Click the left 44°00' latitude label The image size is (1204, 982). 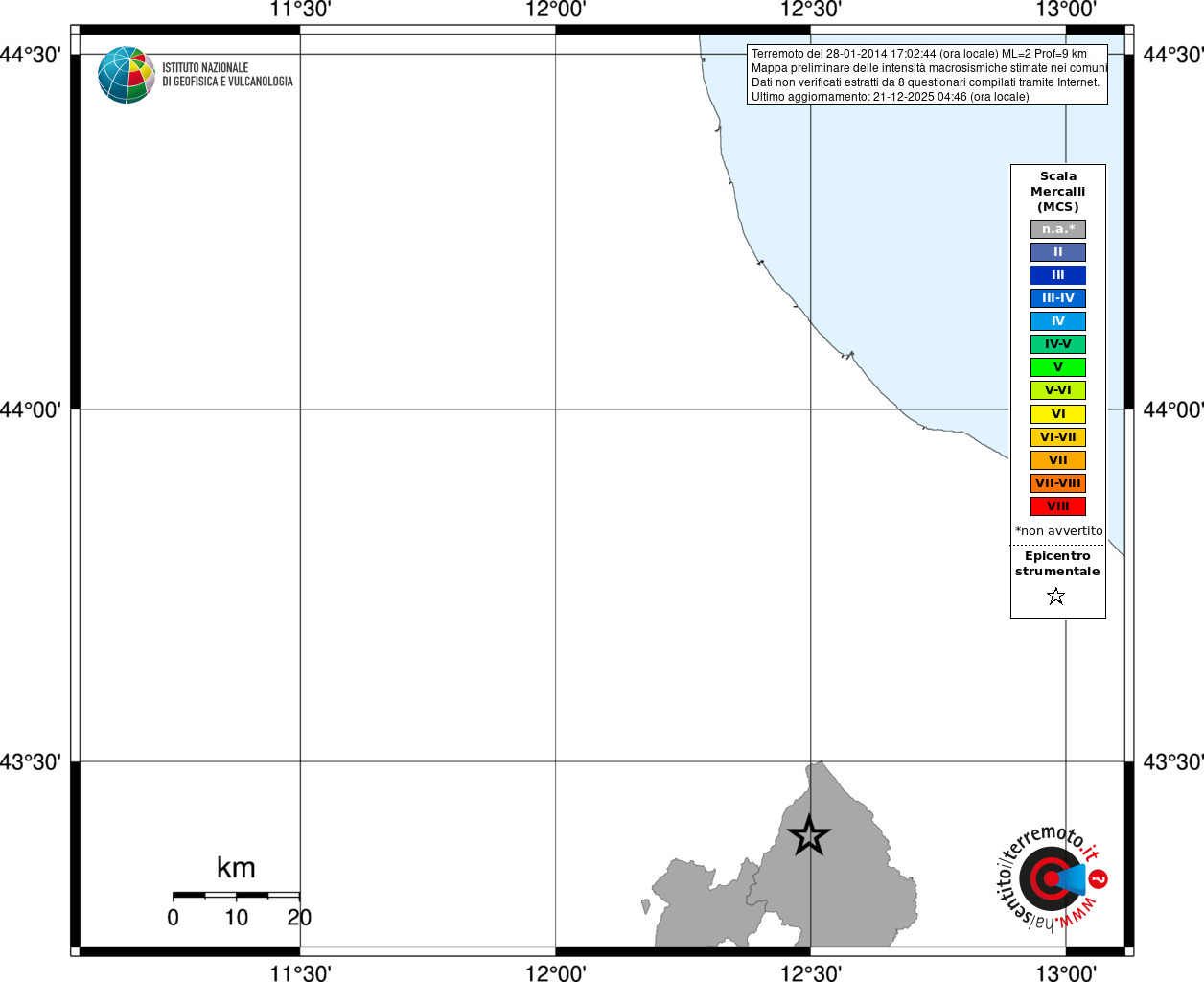coord(31,409)
